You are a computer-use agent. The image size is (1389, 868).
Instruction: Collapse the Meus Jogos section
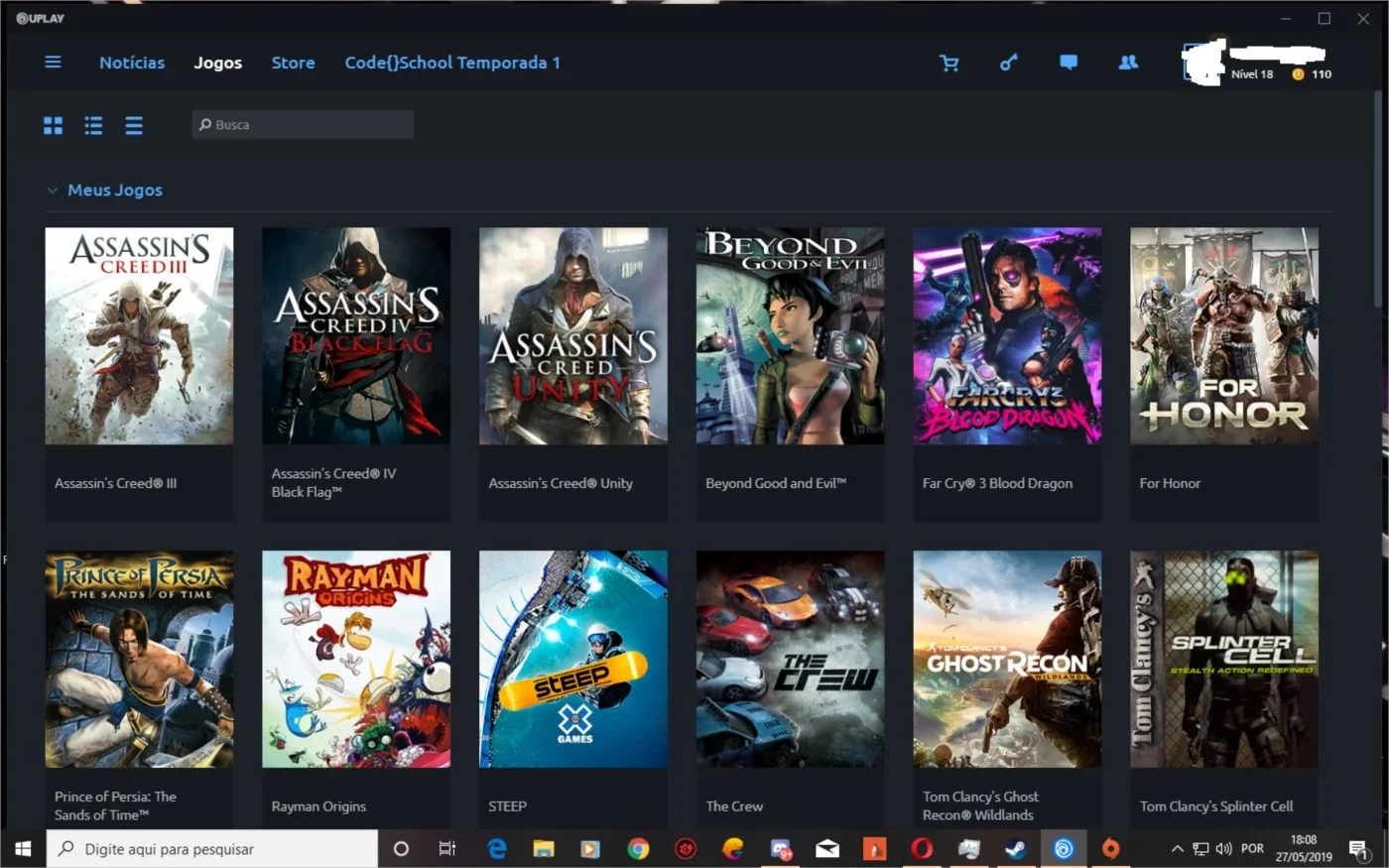(x=52, y=190)
